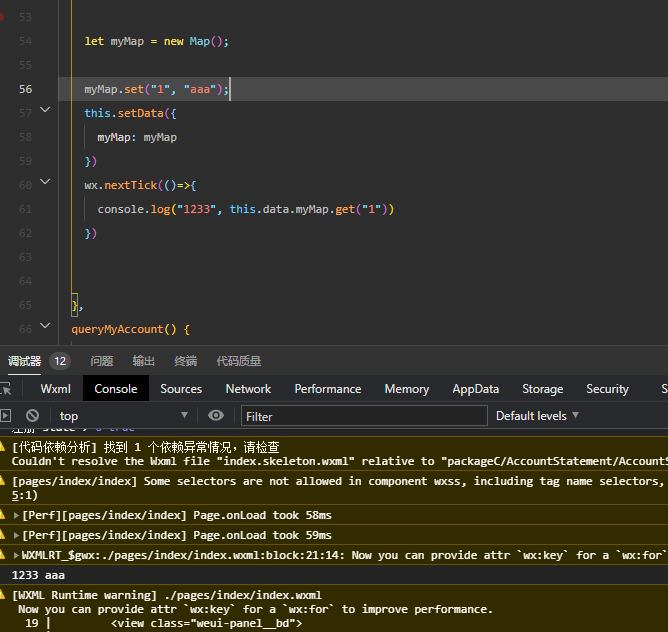Toggle the console sidebar icon
This screenshot has height=632, width=668.
[x=5, y=416]
